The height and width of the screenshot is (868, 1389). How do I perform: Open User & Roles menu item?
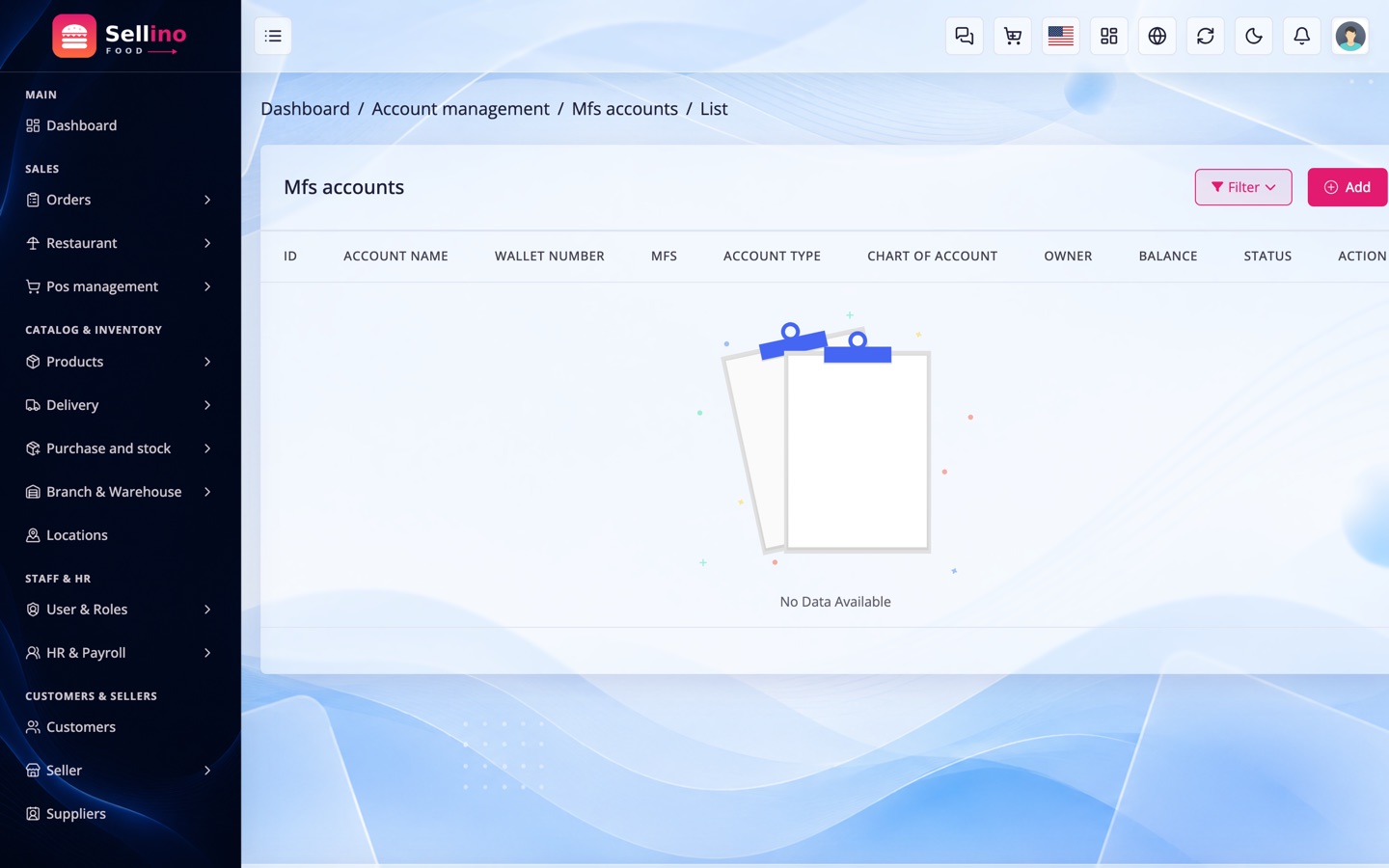[x=120, y=610]
